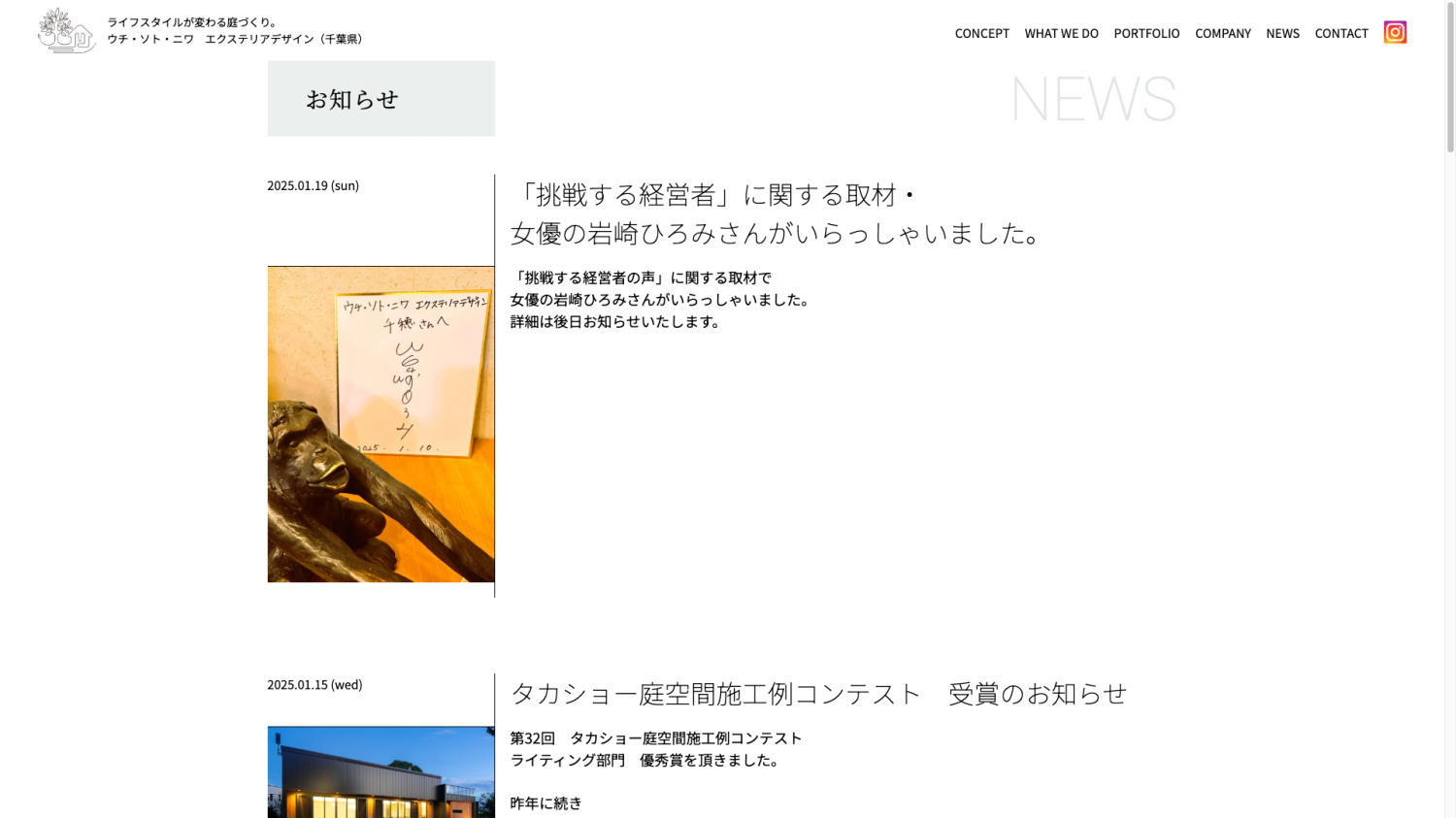Click the ウチ・ソト・ニワ site tagline text

click(x=235, y=31)
